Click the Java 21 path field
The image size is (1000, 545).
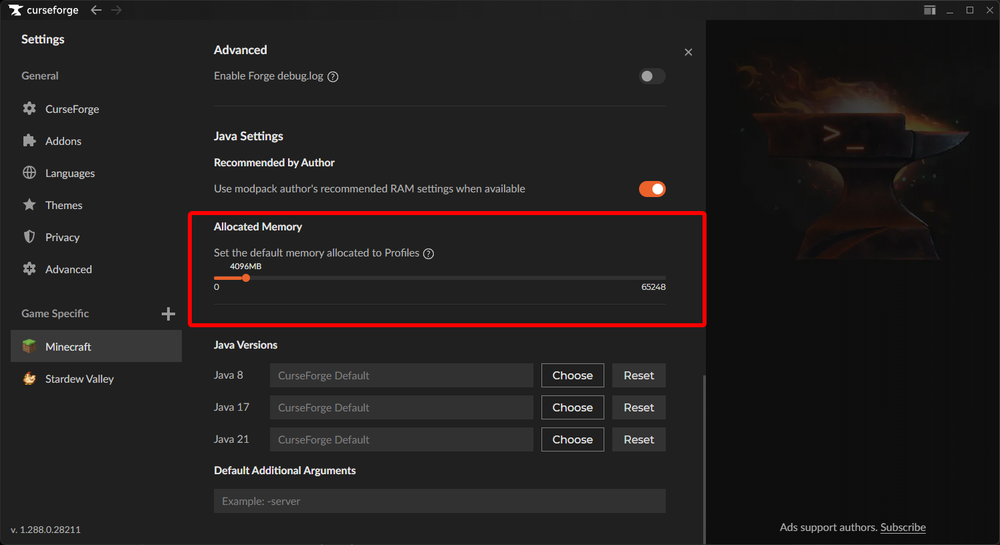[401, 439]
